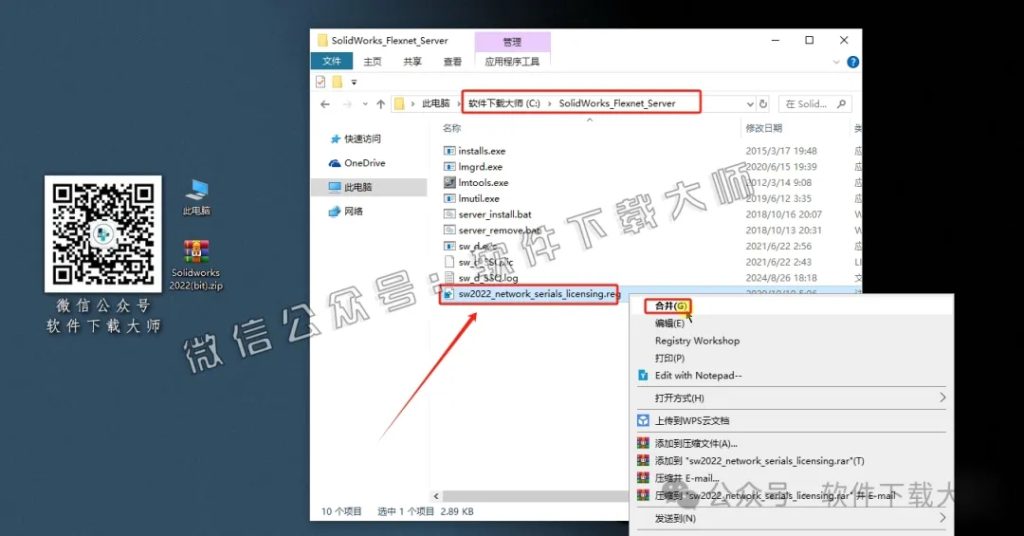Open the 应用程序工具 tab
Image resolution: width=1024 pixels, height=536 pixels.
tap(512, 61)
